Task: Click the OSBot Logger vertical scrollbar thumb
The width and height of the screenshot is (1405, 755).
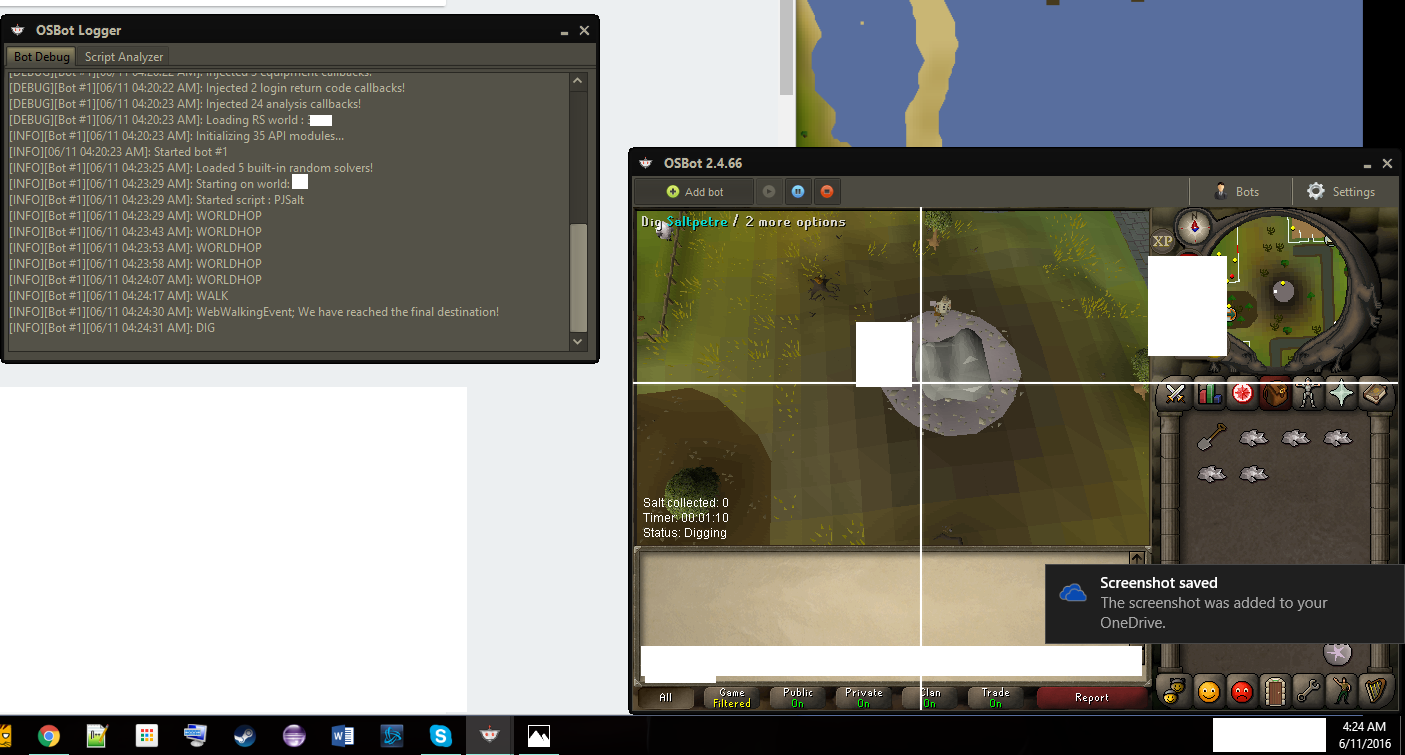Action: (x=579, y=278)
